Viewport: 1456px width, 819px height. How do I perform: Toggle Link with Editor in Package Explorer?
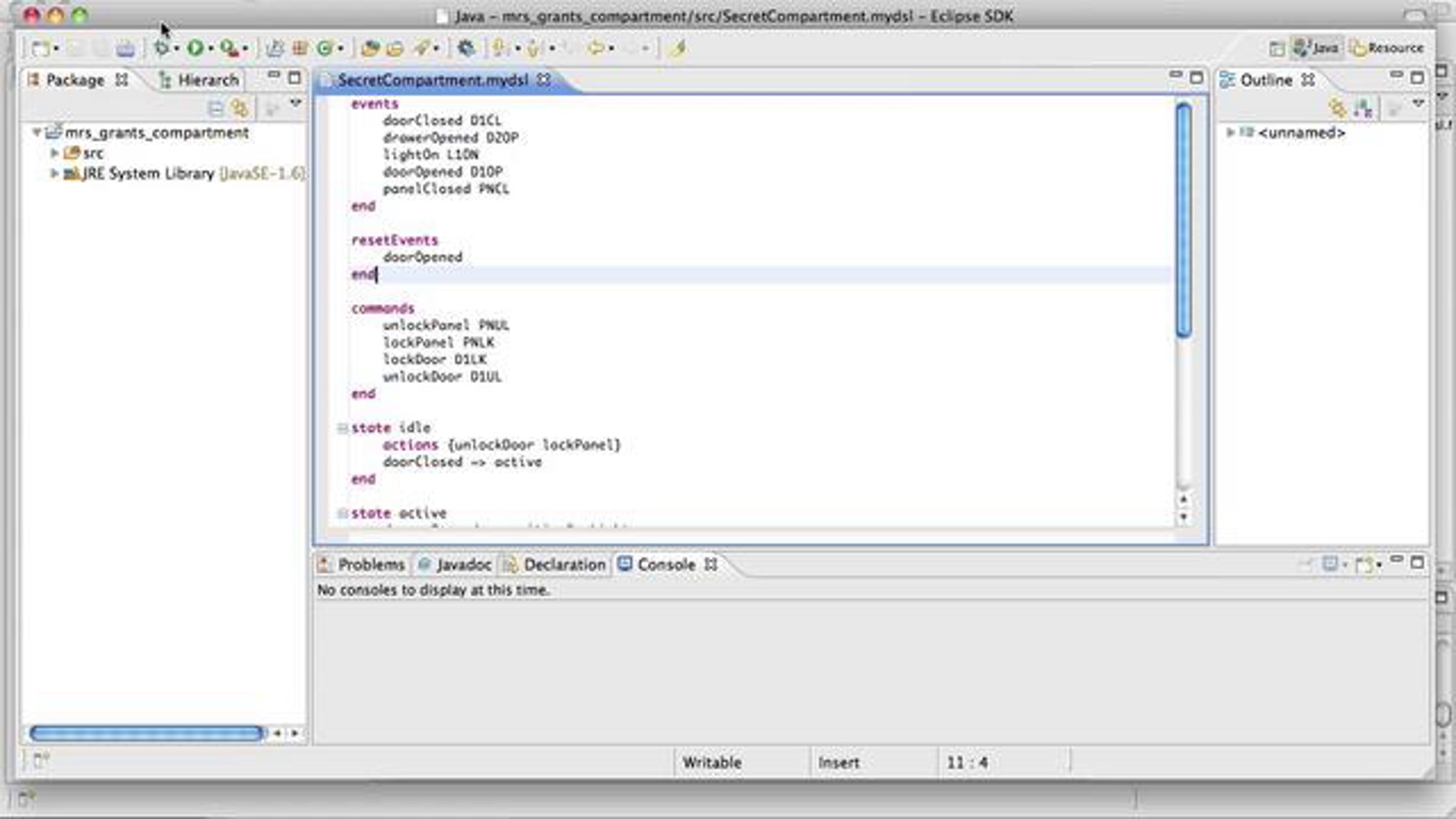tap(241, 109)
